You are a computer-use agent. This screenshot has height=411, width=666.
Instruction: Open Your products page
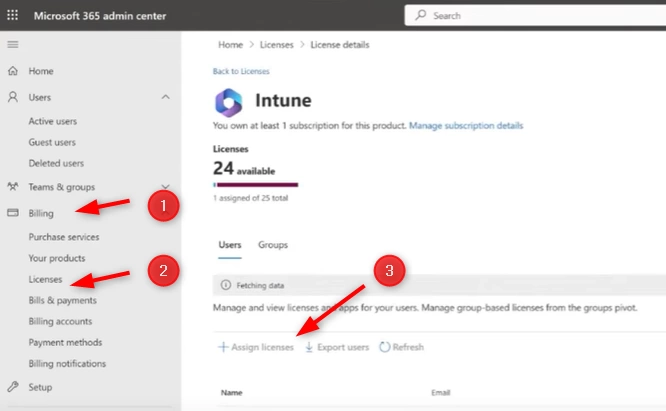pyautogui.click(x=56, y=258)
